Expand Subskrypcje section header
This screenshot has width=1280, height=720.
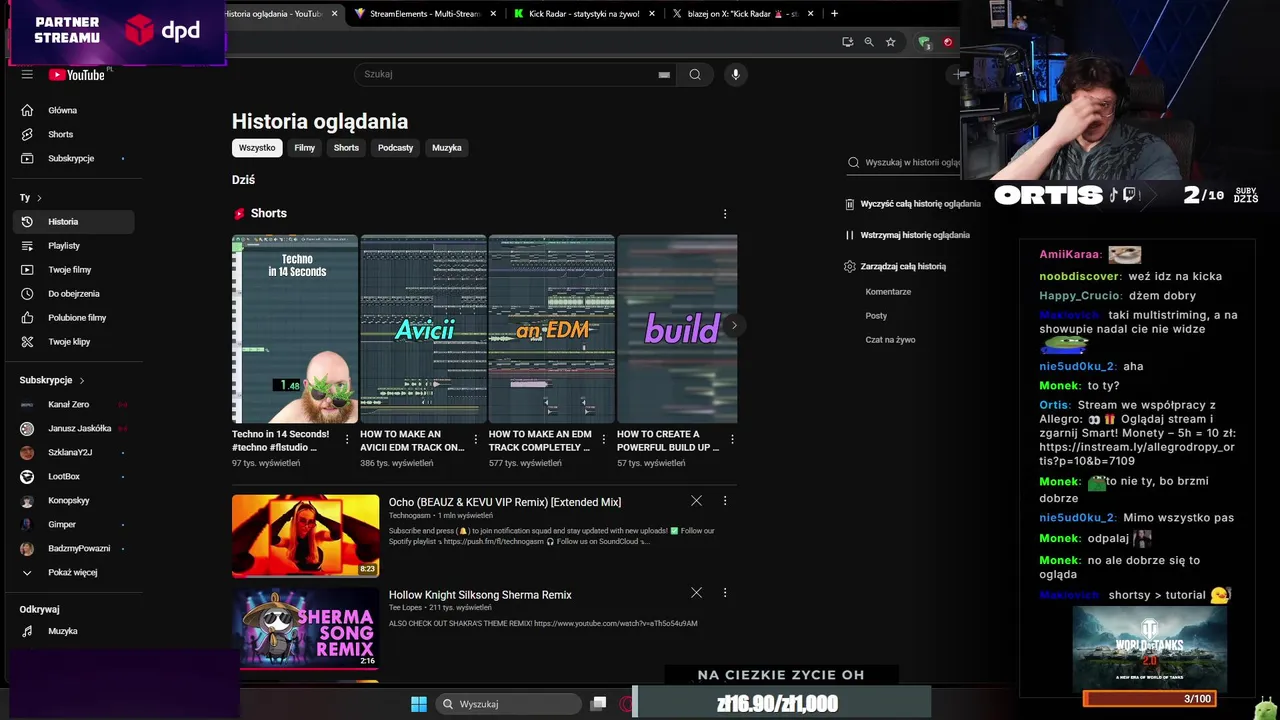[x=52, y=380]
